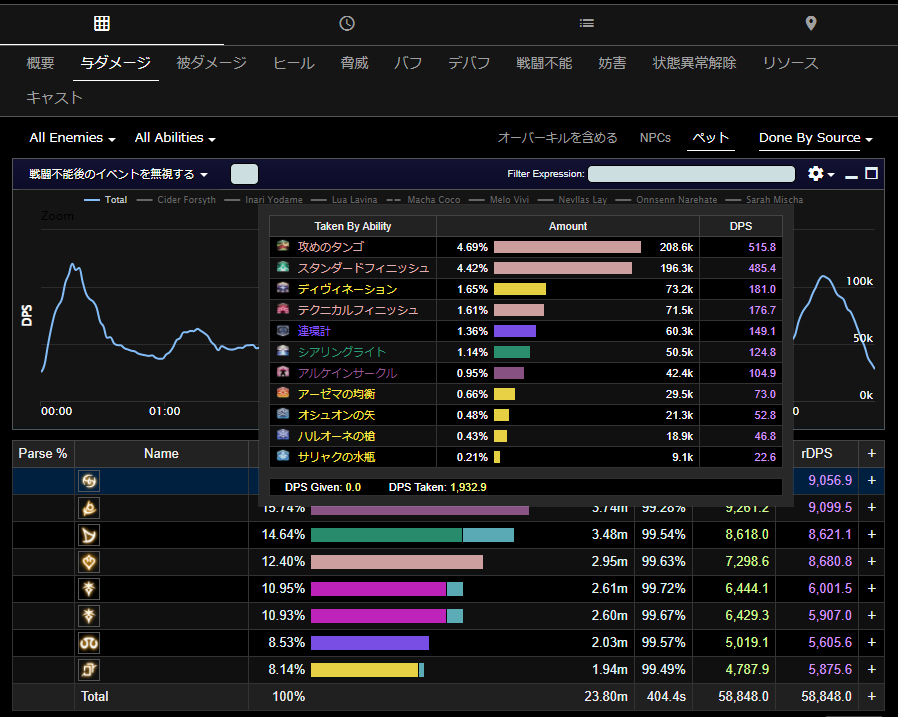
Task: Open the All Abilities dropdown
Action: pos(175,138)
